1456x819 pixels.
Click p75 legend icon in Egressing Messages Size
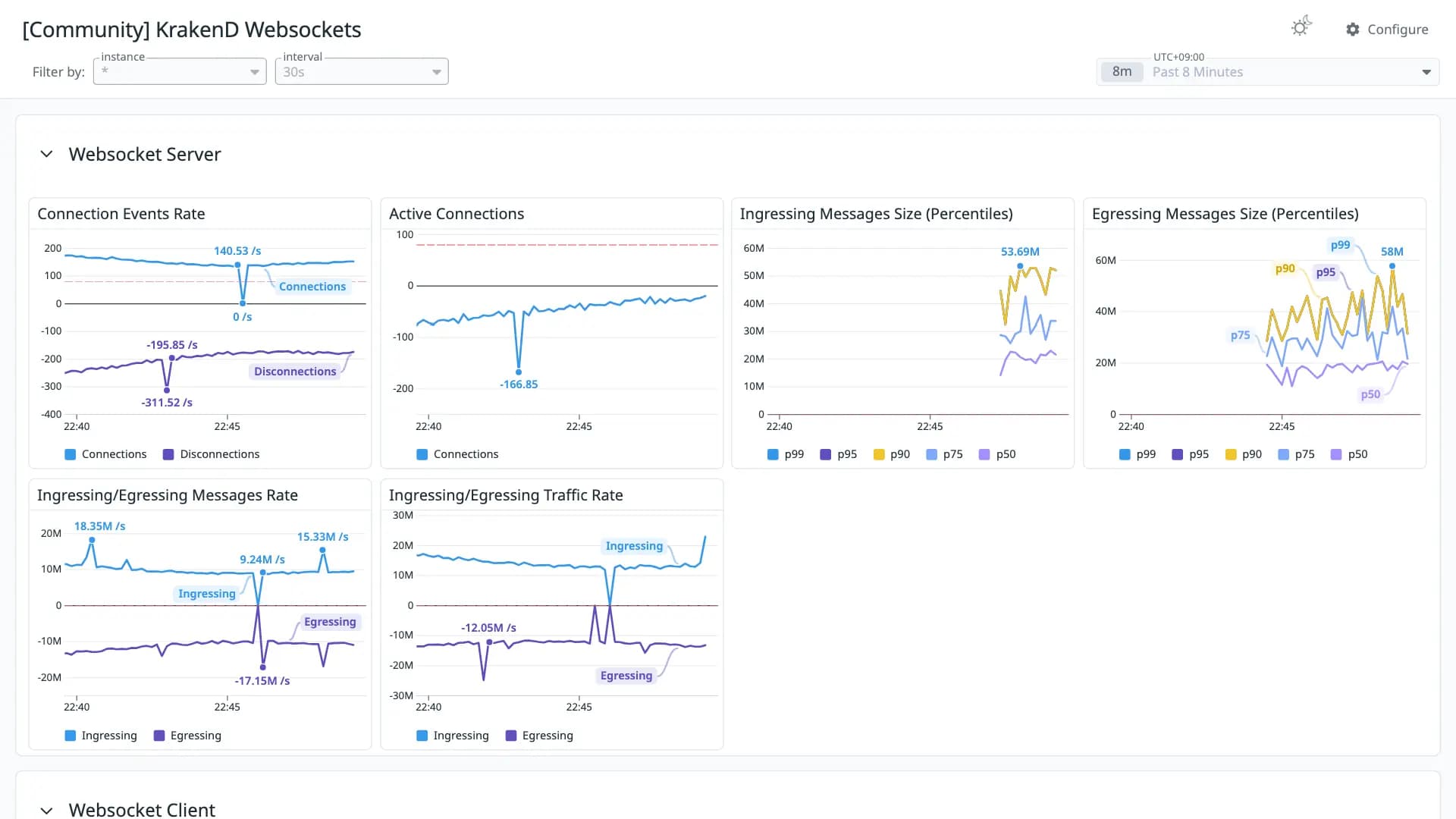(x=1283, y=454)
